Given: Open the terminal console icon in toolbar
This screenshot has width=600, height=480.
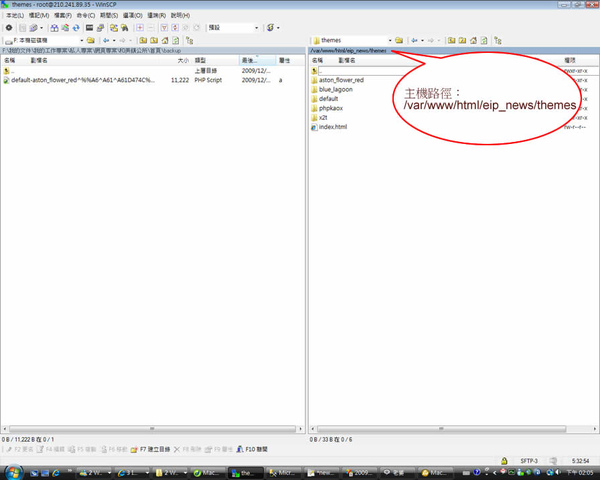Looking at the screenshot, I should point(89,28).
